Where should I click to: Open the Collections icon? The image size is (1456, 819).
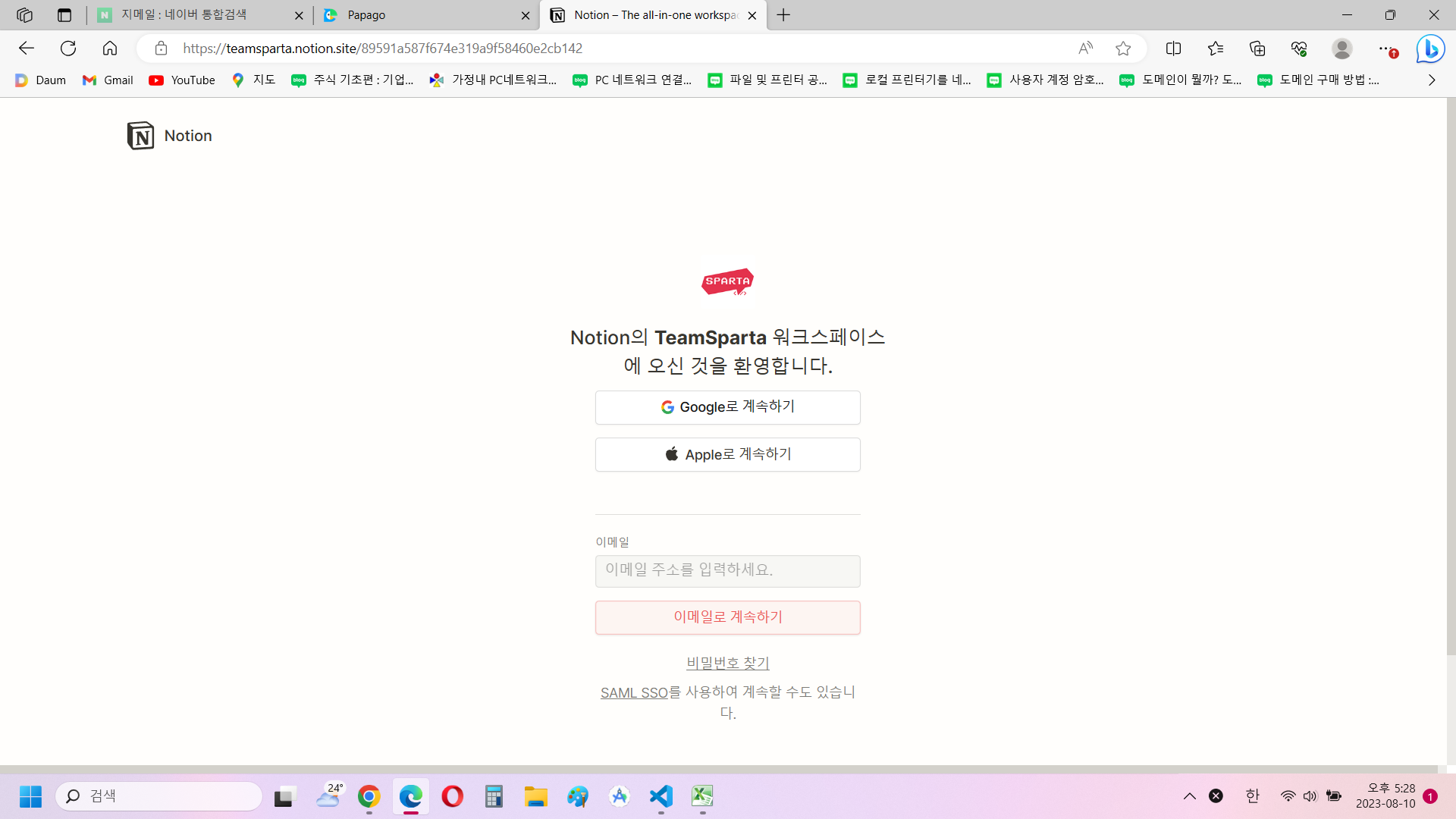(x=1257, y=49)
